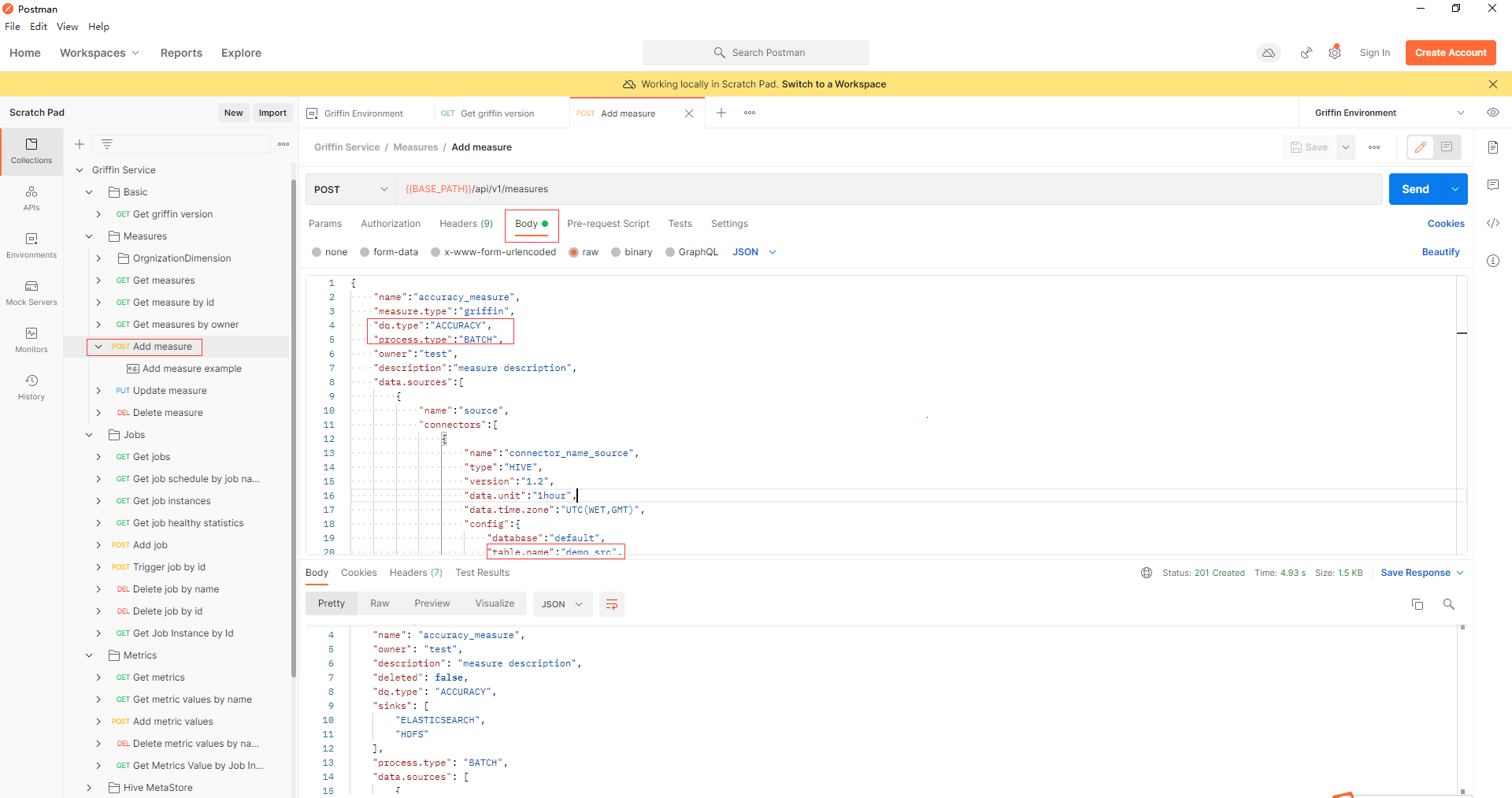Close the Add measure tab
1512x798 pixels.
[689, 113]
